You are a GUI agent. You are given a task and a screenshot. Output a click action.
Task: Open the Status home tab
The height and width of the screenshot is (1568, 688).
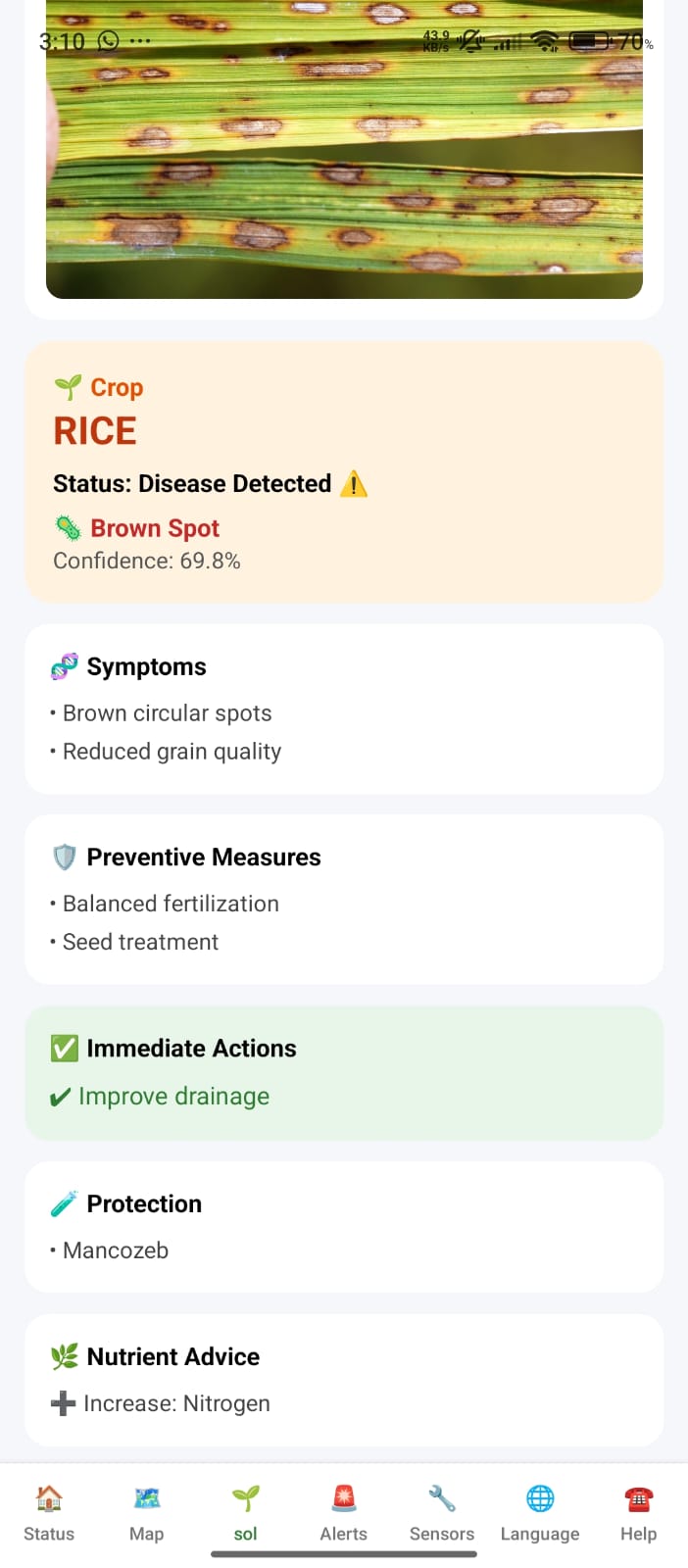pos(49,1513)
